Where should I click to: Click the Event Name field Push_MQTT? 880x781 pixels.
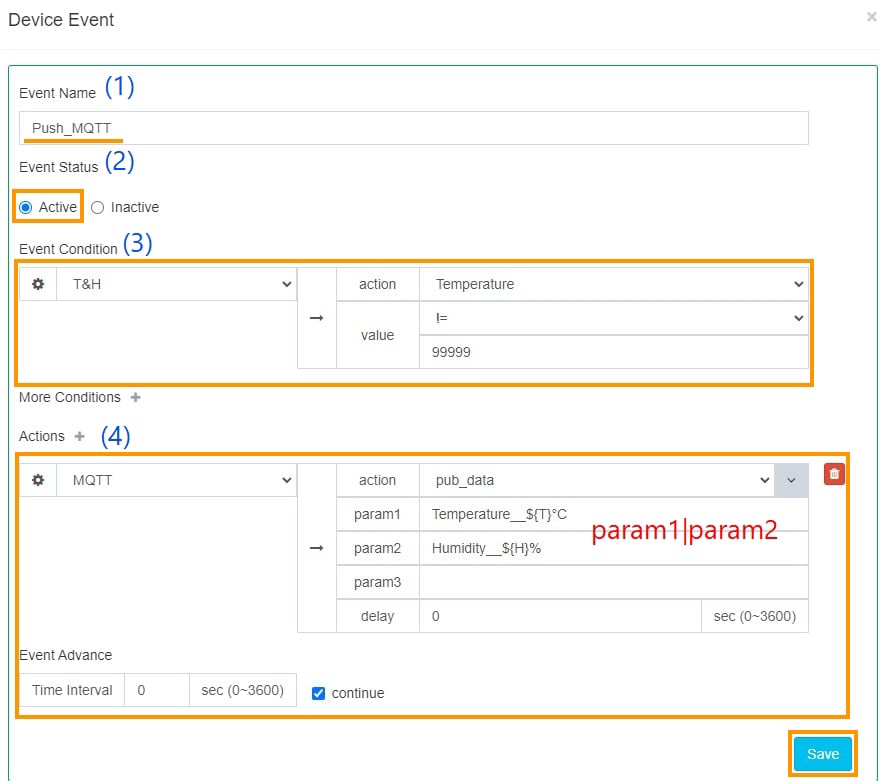point(413,128)
